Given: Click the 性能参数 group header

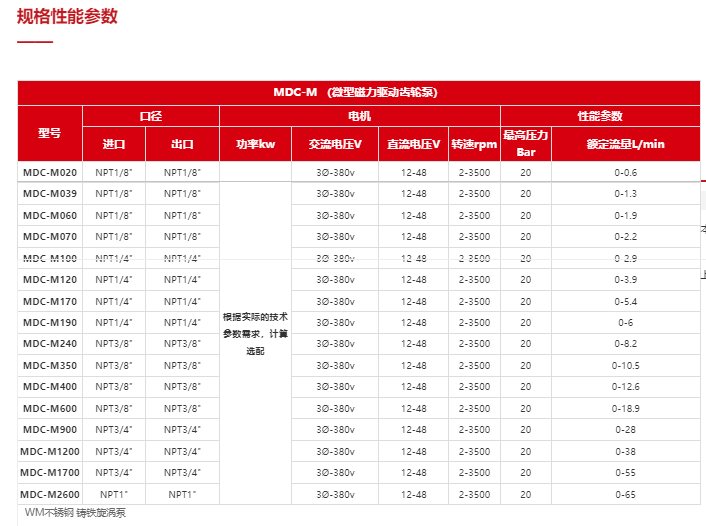Looking at the screenshot, I should pos(600,116).
